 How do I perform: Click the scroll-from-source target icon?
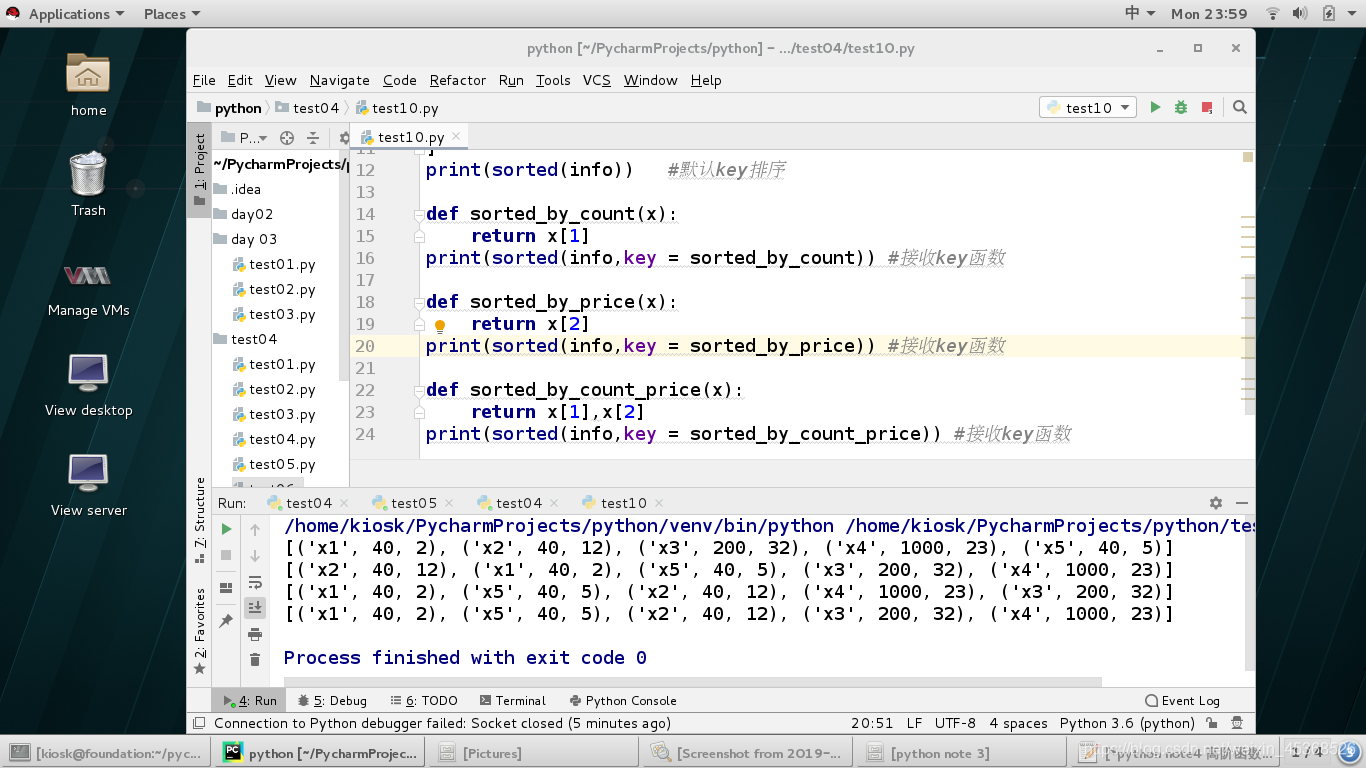click(287, 138)
